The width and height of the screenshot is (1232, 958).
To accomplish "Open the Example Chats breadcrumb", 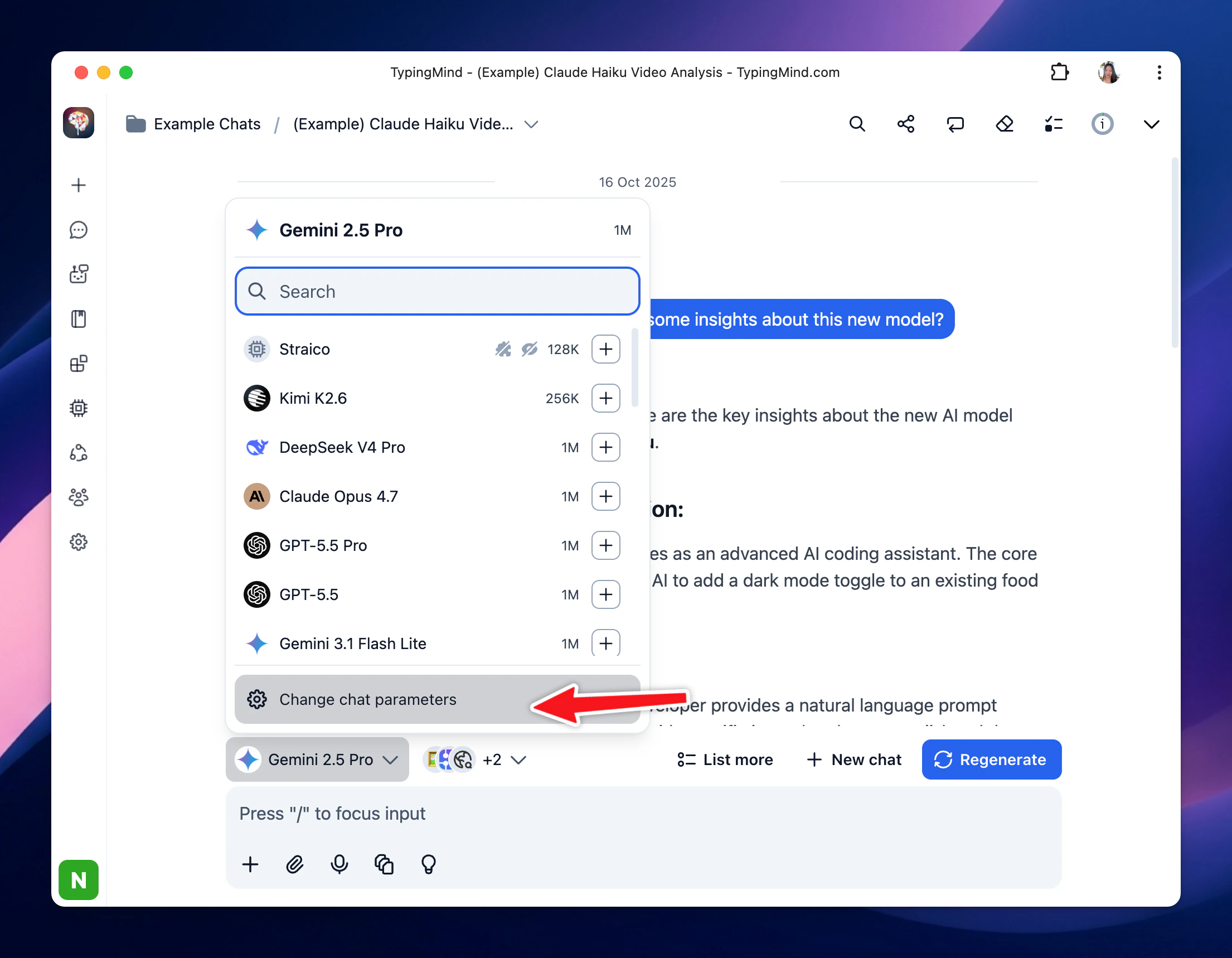I will [207, 124].
